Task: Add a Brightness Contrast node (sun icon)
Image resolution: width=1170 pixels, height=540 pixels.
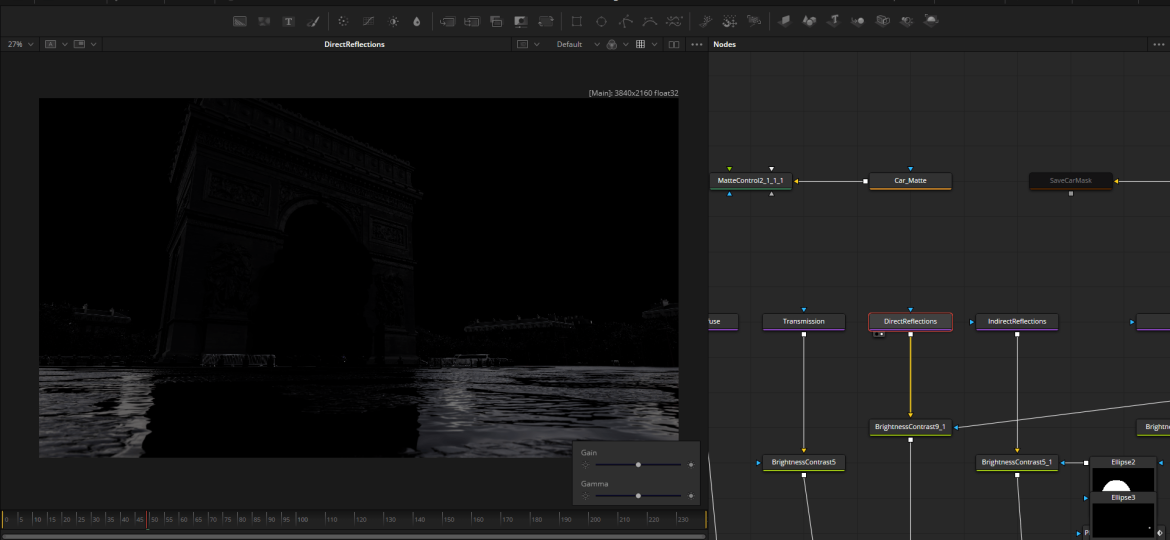Action: 393,21
